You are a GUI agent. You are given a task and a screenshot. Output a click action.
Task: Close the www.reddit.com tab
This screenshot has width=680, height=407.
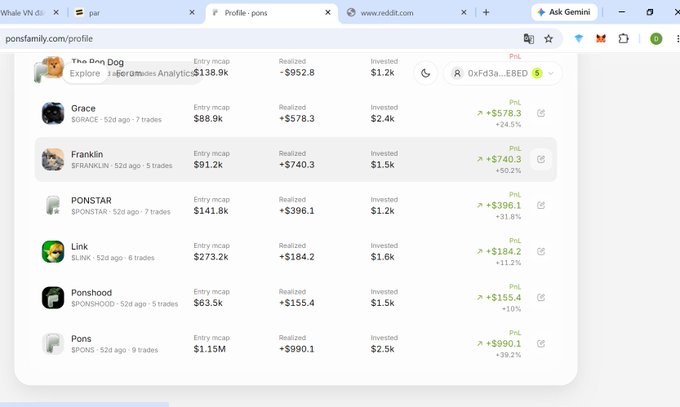click(464, 13)
